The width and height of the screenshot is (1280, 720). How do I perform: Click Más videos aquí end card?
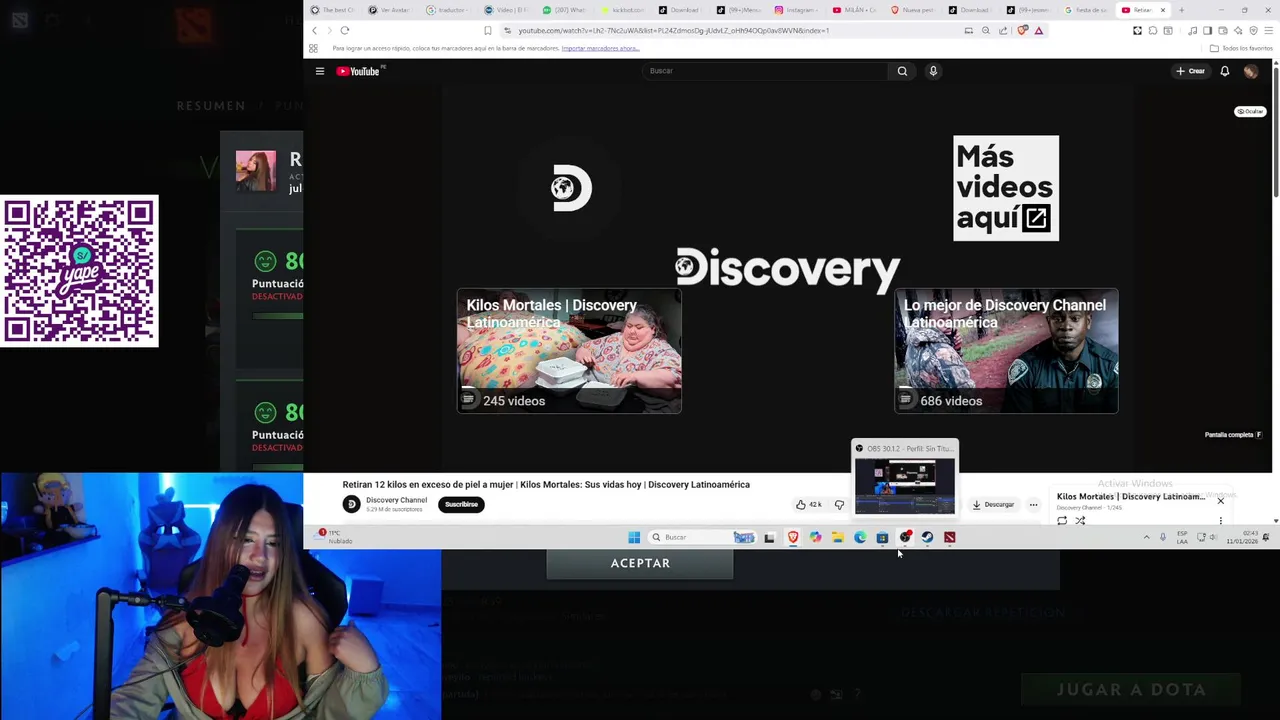click(1006, 188)
